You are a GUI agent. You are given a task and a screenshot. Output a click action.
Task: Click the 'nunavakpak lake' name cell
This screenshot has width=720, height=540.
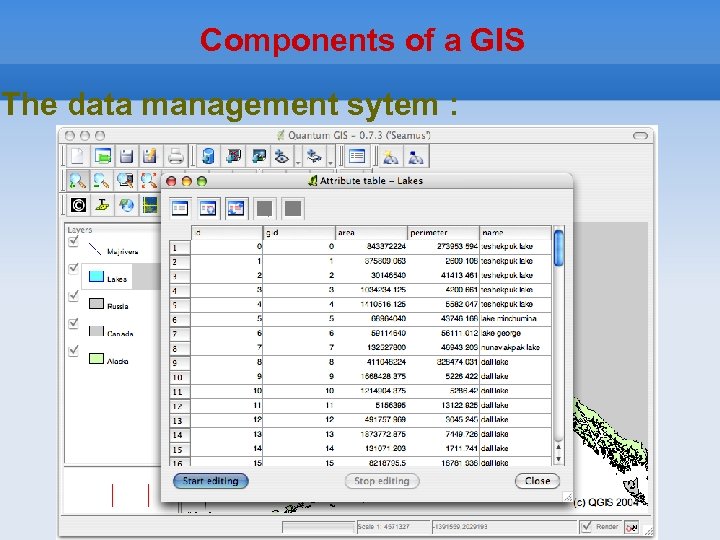click(x=515, y=347)
